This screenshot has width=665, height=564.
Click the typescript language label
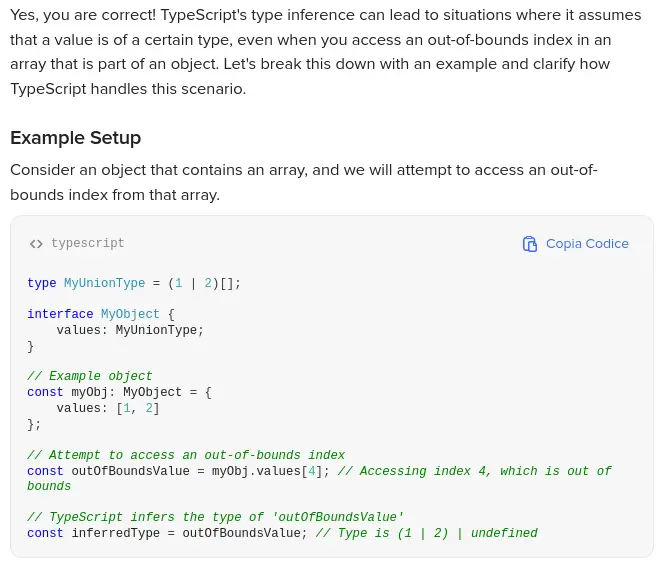pos(88,244)
